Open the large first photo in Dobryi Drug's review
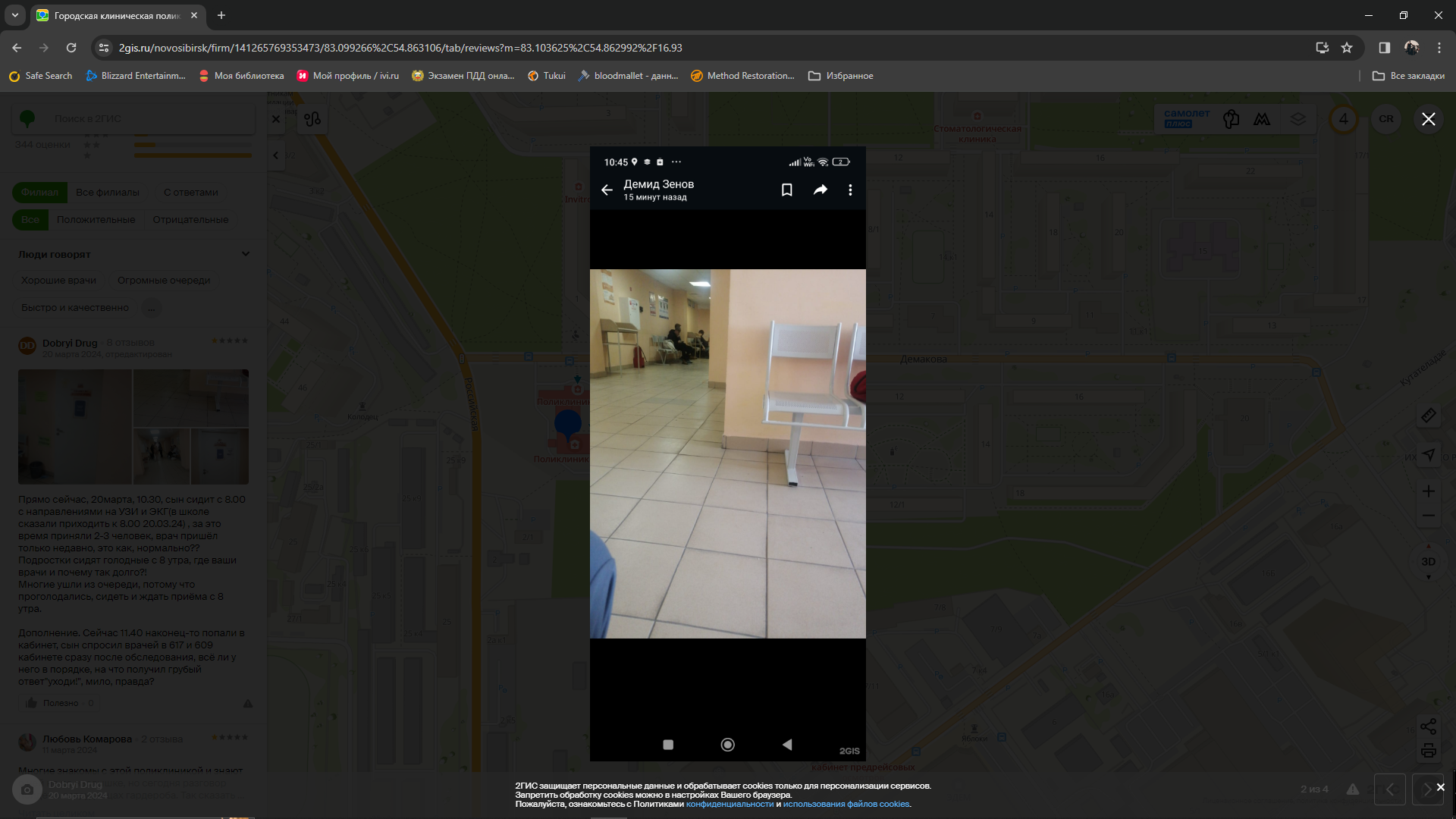 click(x=75, y=427)
